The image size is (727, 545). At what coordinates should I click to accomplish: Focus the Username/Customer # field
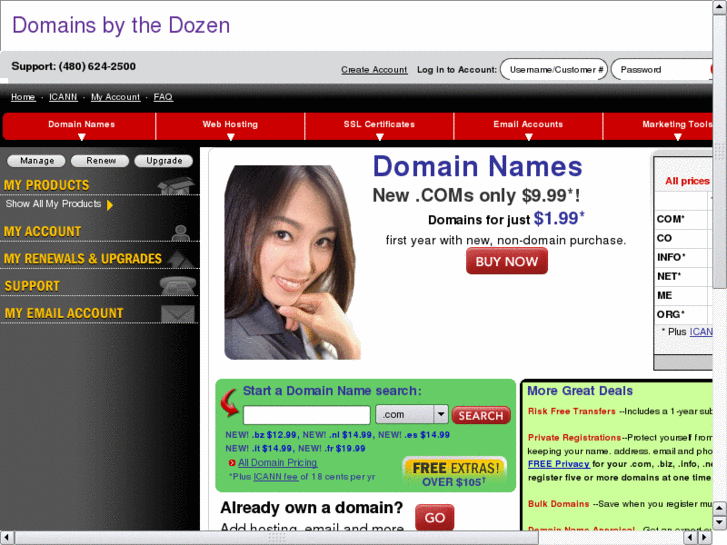coord(554,70)
